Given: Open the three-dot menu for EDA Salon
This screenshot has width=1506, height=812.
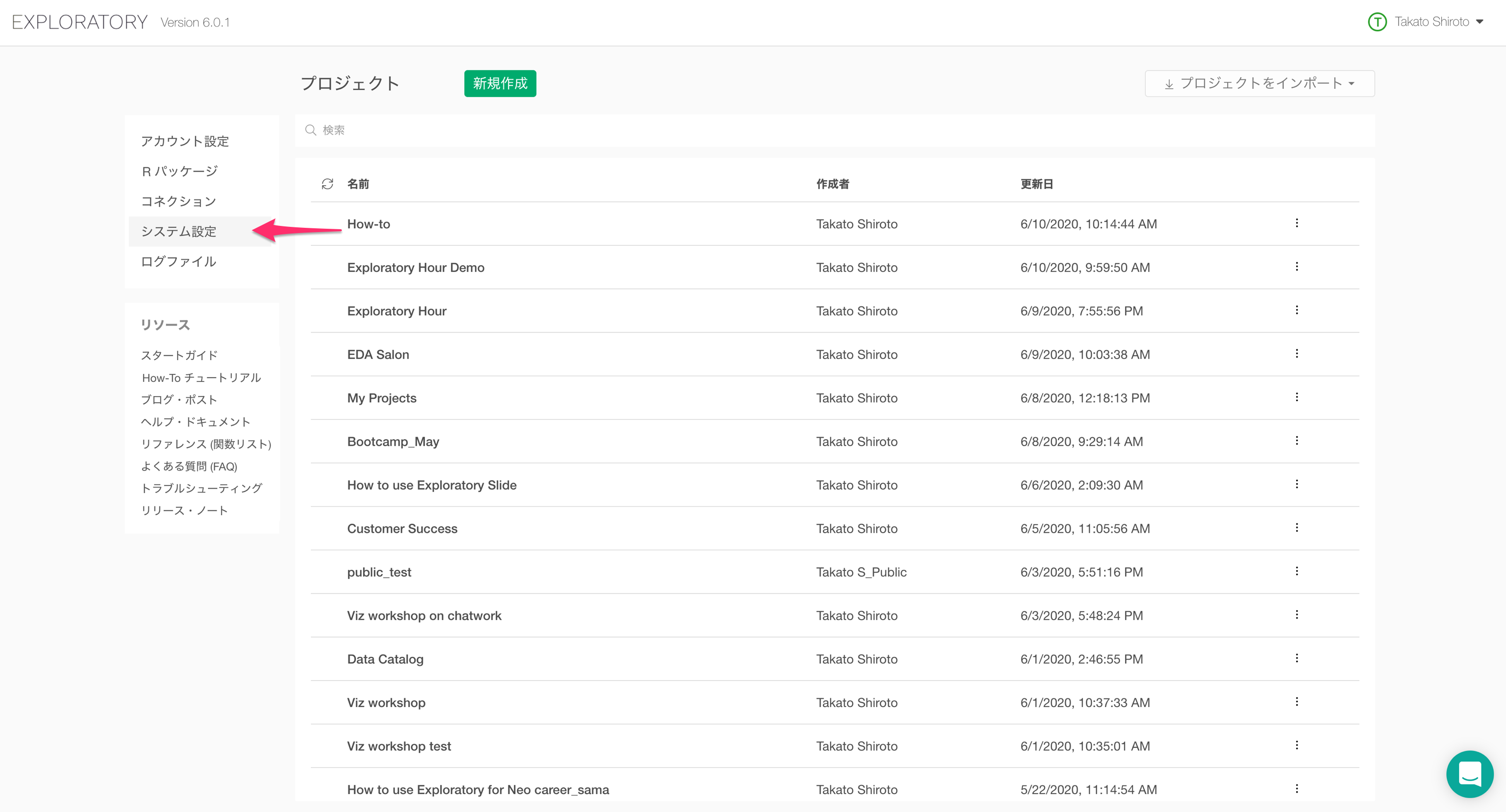Looking at the screenshot, I should [x=1297, y=354].
